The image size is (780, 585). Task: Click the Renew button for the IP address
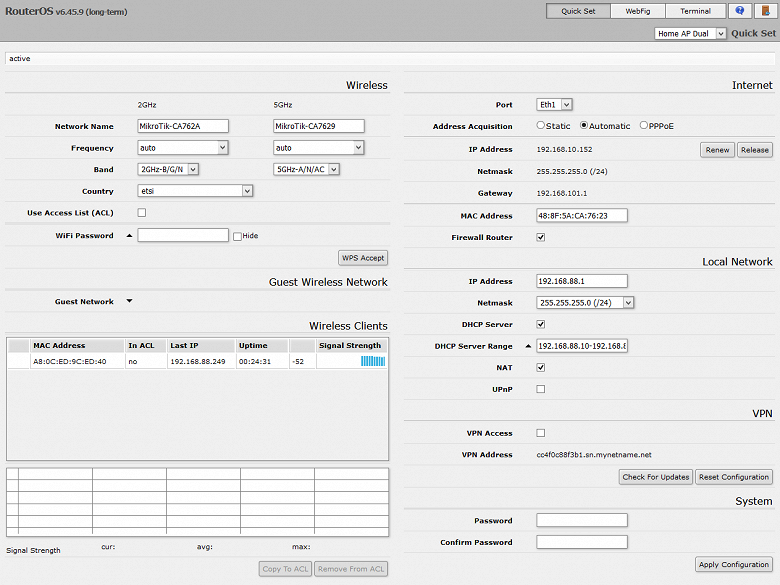[717, 150]
